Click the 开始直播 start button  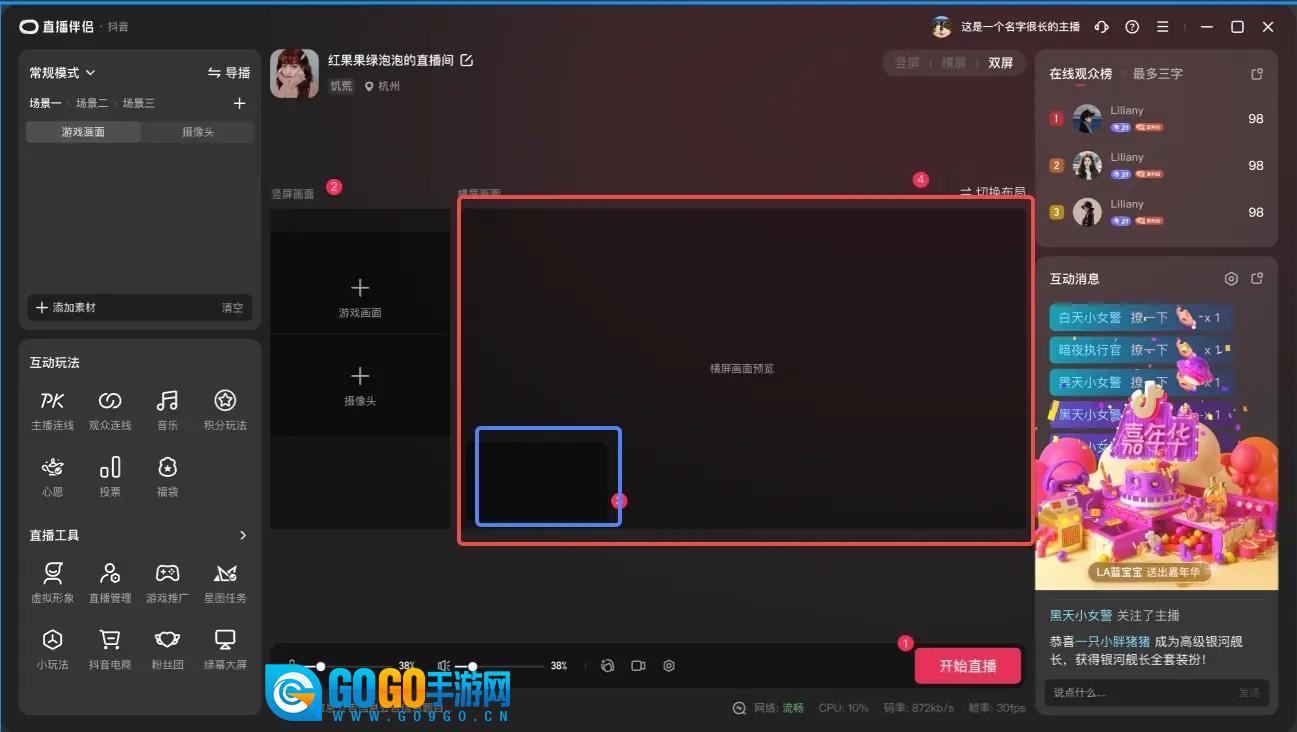968,666
